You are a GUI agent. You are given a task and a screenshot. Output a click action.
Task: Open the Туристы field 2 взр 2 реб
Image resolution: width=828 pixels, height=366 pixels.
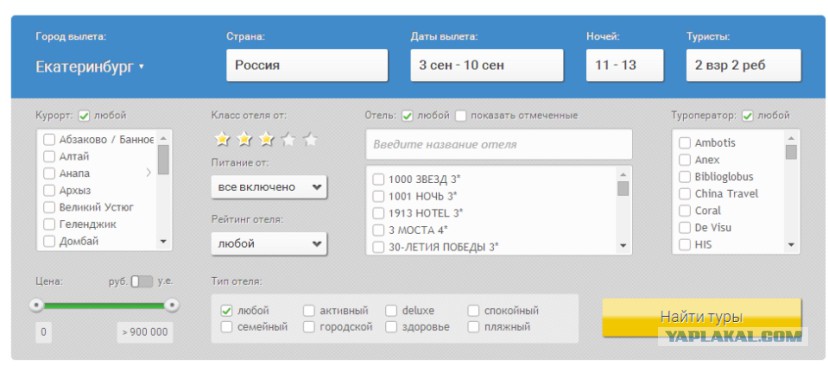coord(744,65)
